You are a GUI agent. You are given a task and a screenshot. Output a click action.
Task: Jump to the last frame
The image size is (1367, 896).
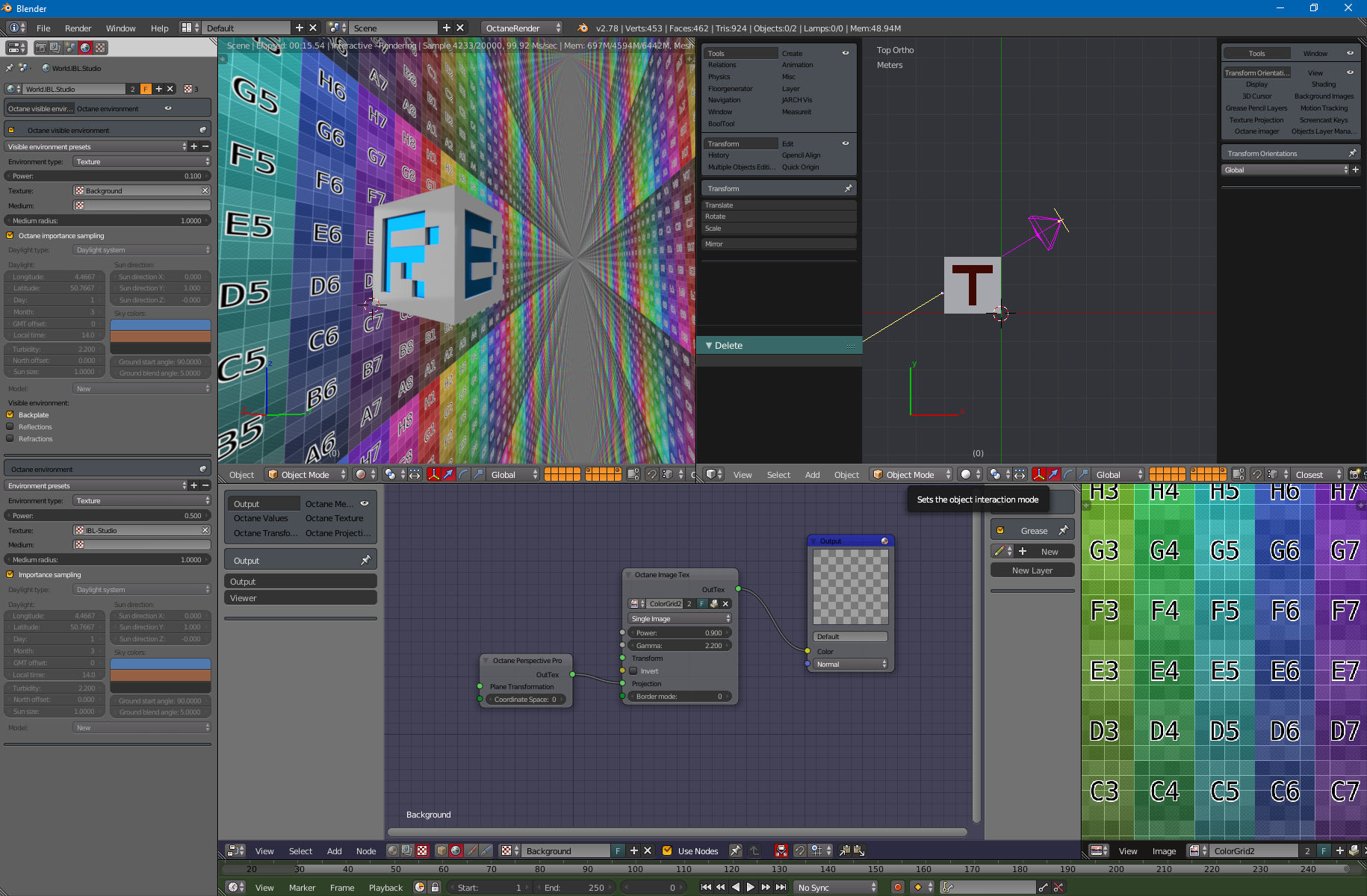(781, 887)
